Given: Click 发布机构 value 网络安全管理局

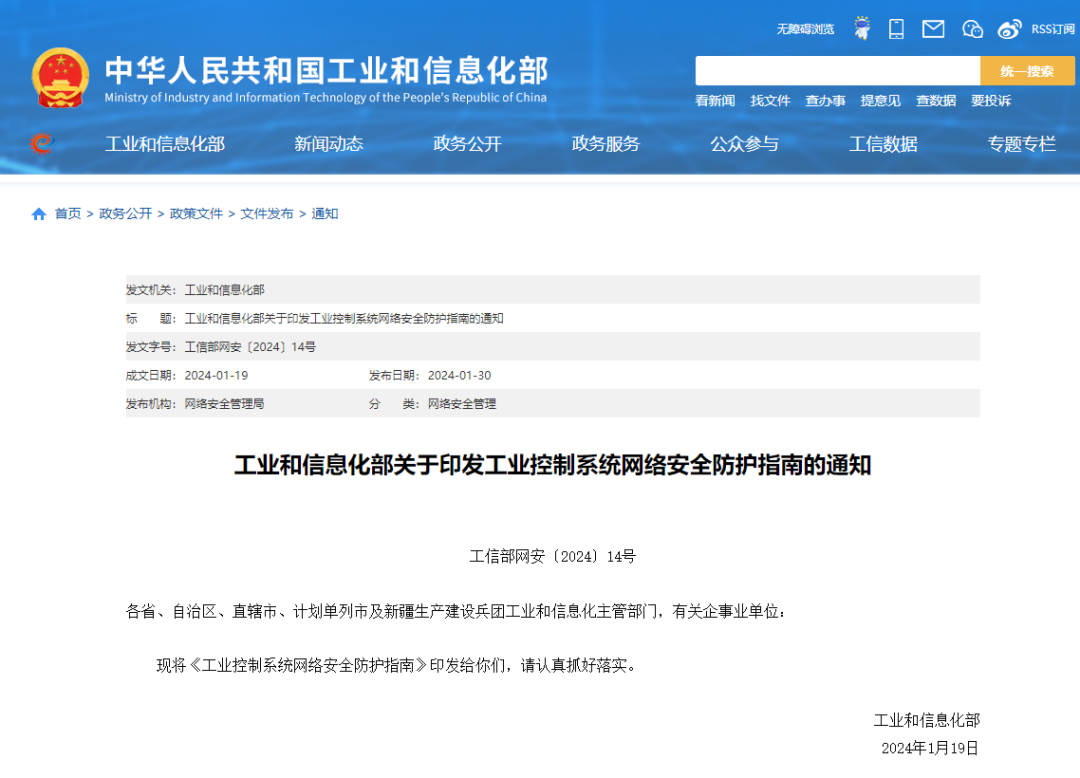Looking at the screenshot, I should pos(225,403).
